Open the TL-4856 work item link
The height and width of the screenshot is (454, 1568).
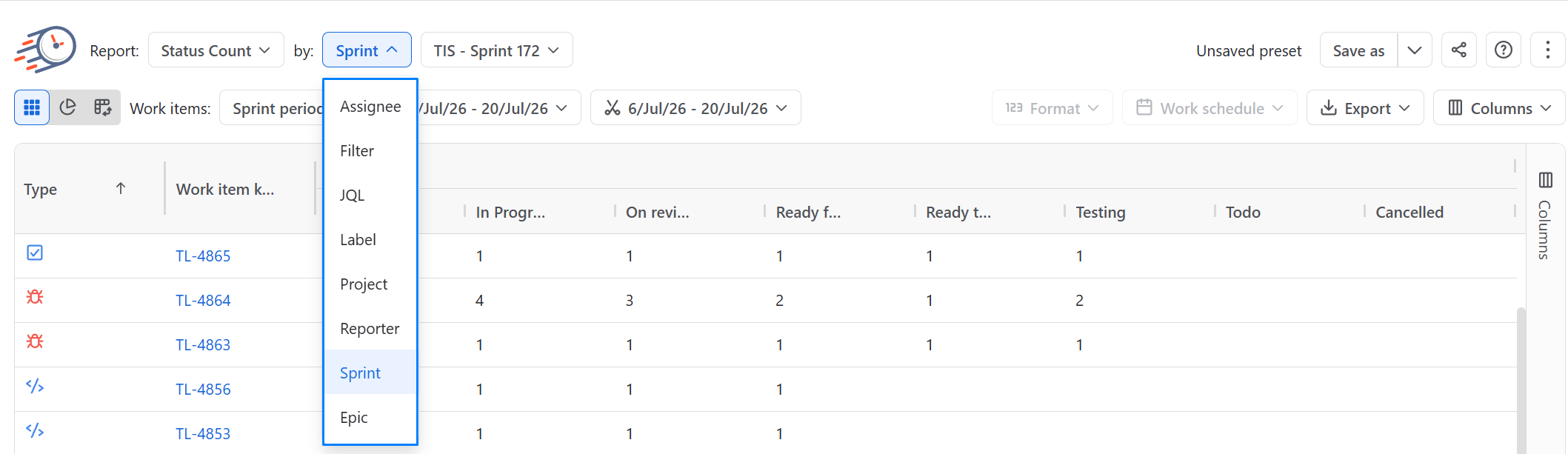click(203, 390)
